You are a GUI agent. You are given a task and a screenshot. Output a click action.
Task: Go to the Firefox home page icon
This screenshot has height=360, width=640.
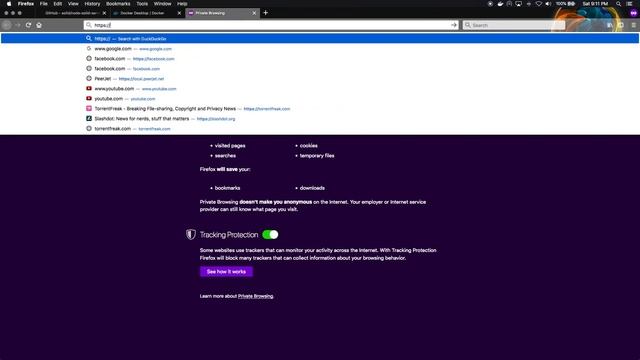pos(39,25)
